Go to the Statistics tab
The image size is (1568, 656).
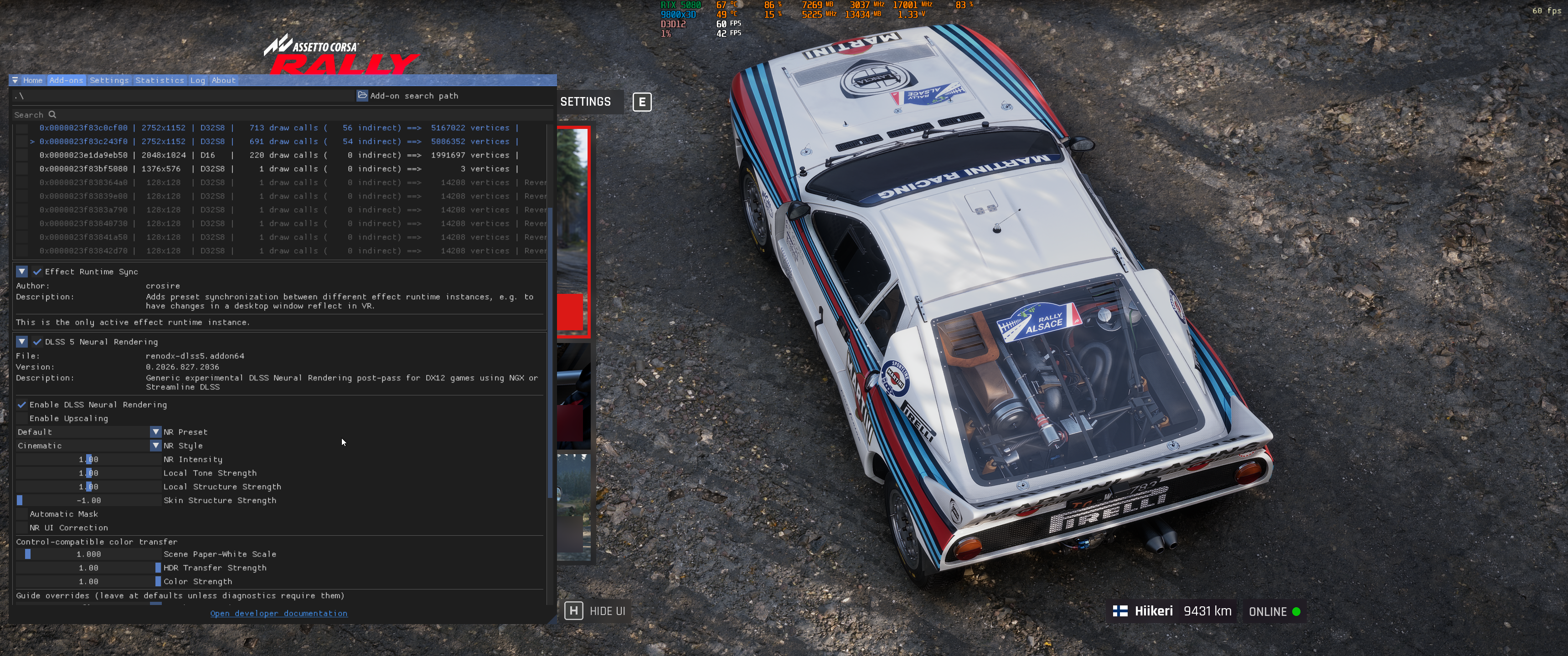(x=160, y=80)
